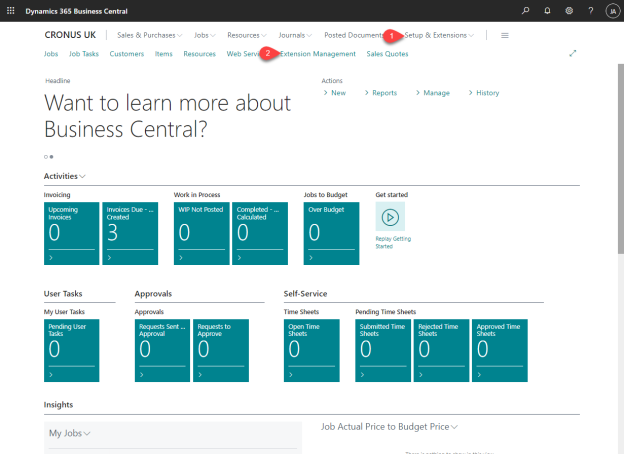The width and height of the screenshot is (624, 454).
Task: Expand the New actions group
Action: (x=335, y=93)
